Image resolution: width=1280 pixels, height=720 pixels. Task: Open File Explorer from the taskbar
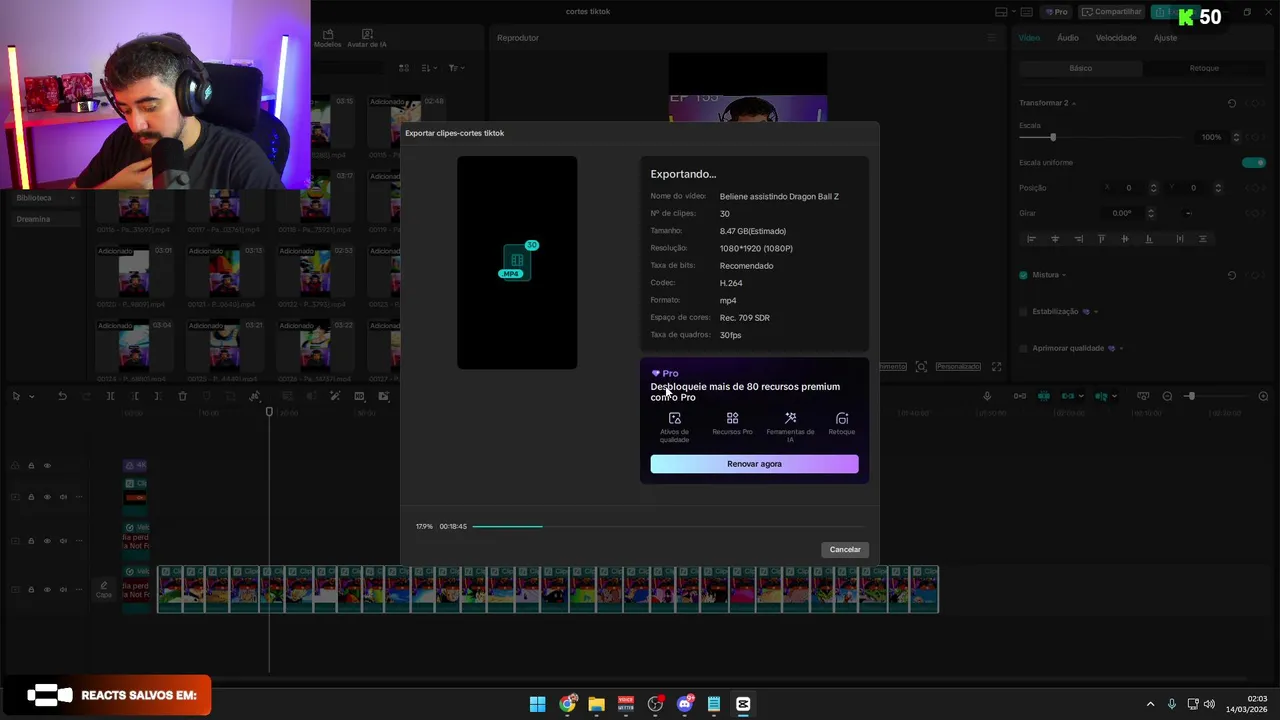[x=596, y=704]
